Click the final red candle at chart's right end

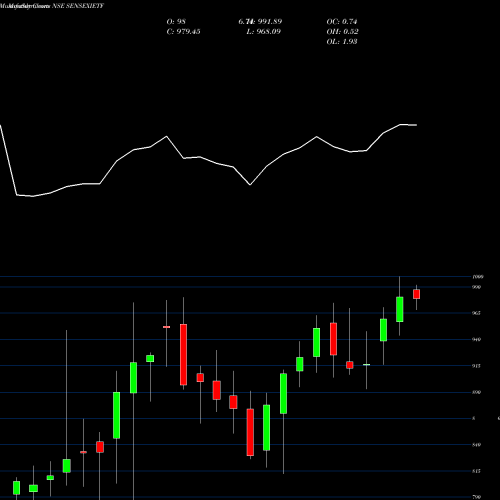[416, 294]
